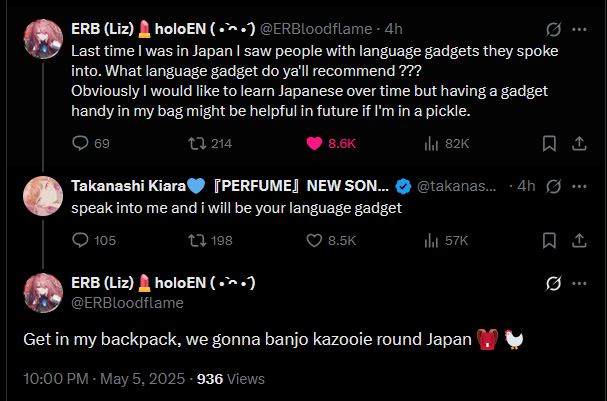Screen dimensions: 607x401
Task: Click Grok icon on Kiara's reply
Action: click(x=550, y=186)
